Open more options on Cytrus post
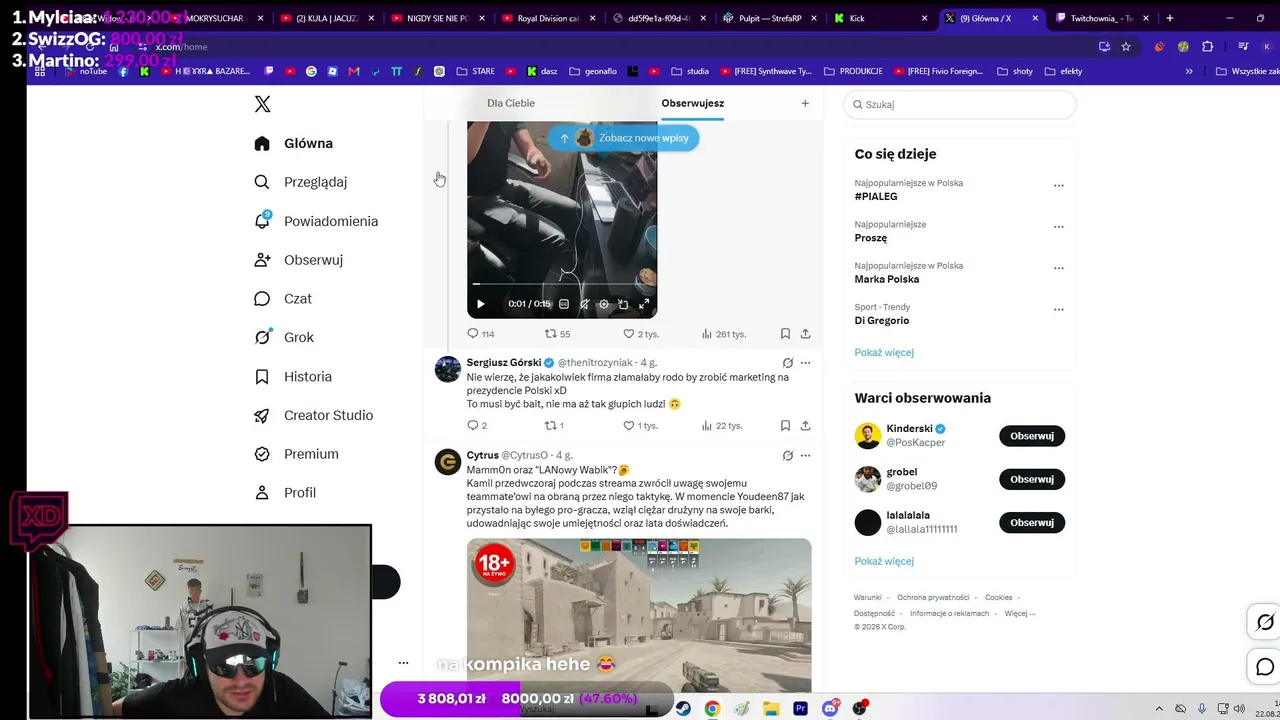Image resolution: width=1280 pixels, height=720 pixels. 805,456
